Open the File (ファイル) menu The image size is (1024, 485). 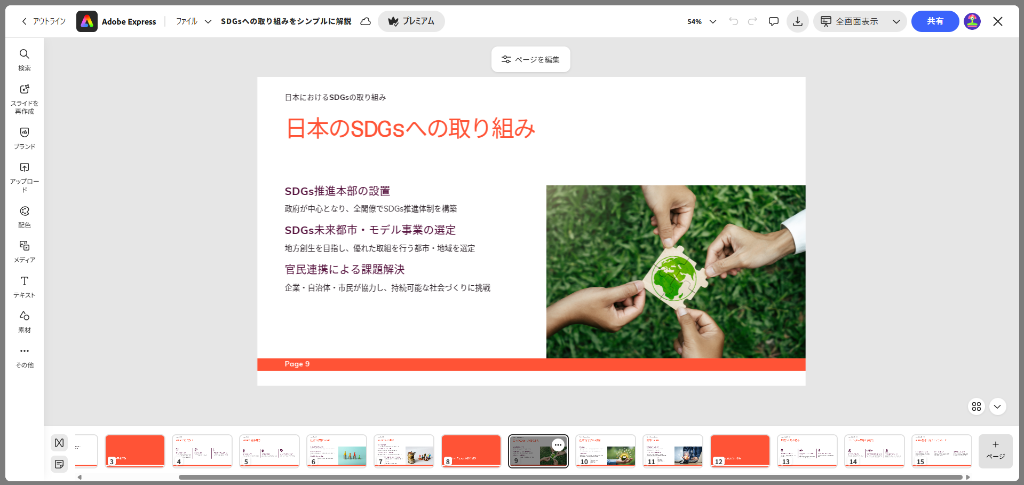(187, 22)
